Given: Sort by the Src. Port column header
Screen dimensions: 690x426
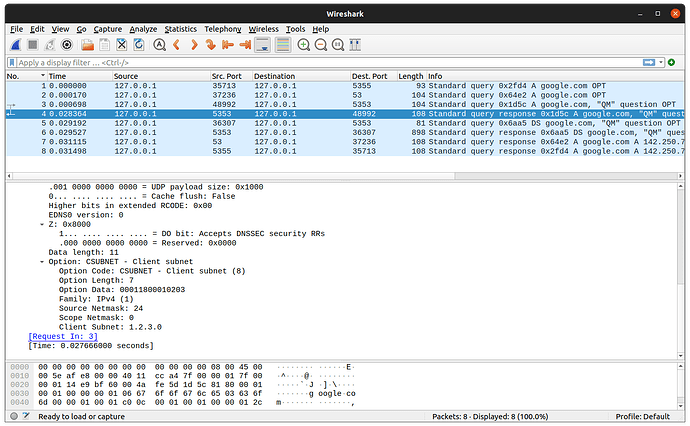Looking at the screenshot, I should pyautogui.click(x=231, y=76).
